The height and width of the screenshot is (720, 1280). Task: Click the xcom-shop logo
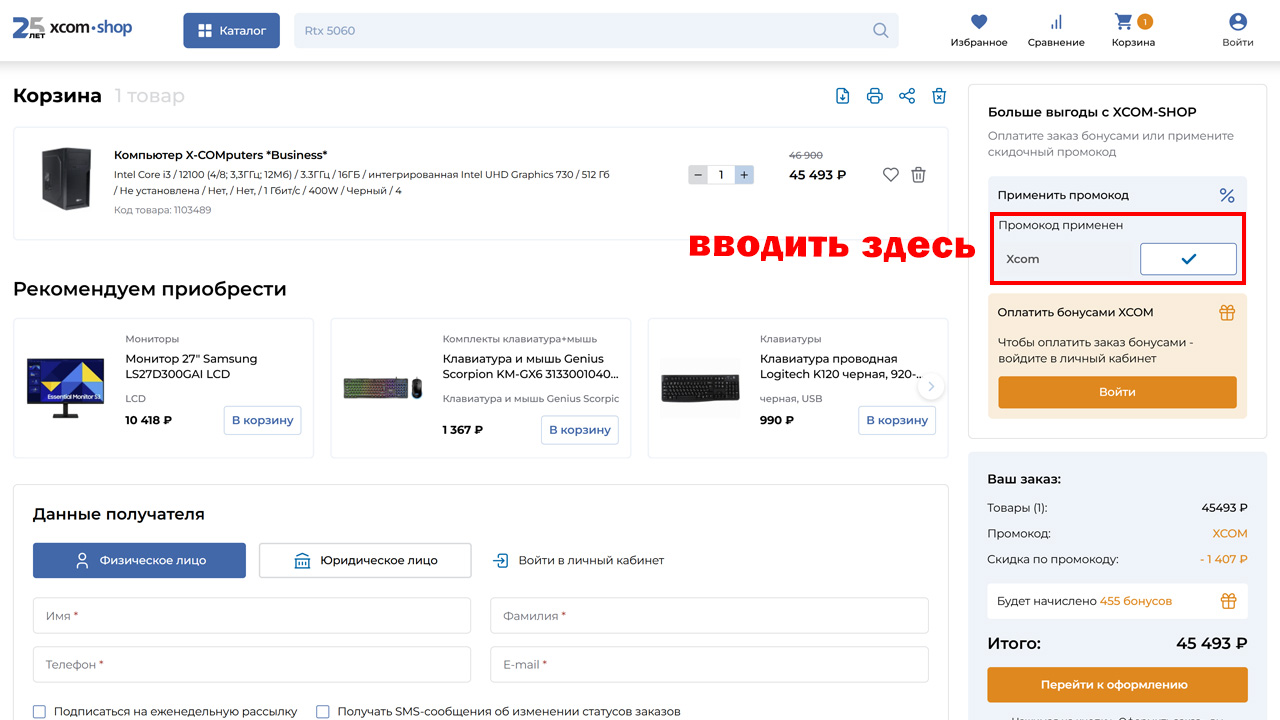pyautogui.click(x=72, y=28)
